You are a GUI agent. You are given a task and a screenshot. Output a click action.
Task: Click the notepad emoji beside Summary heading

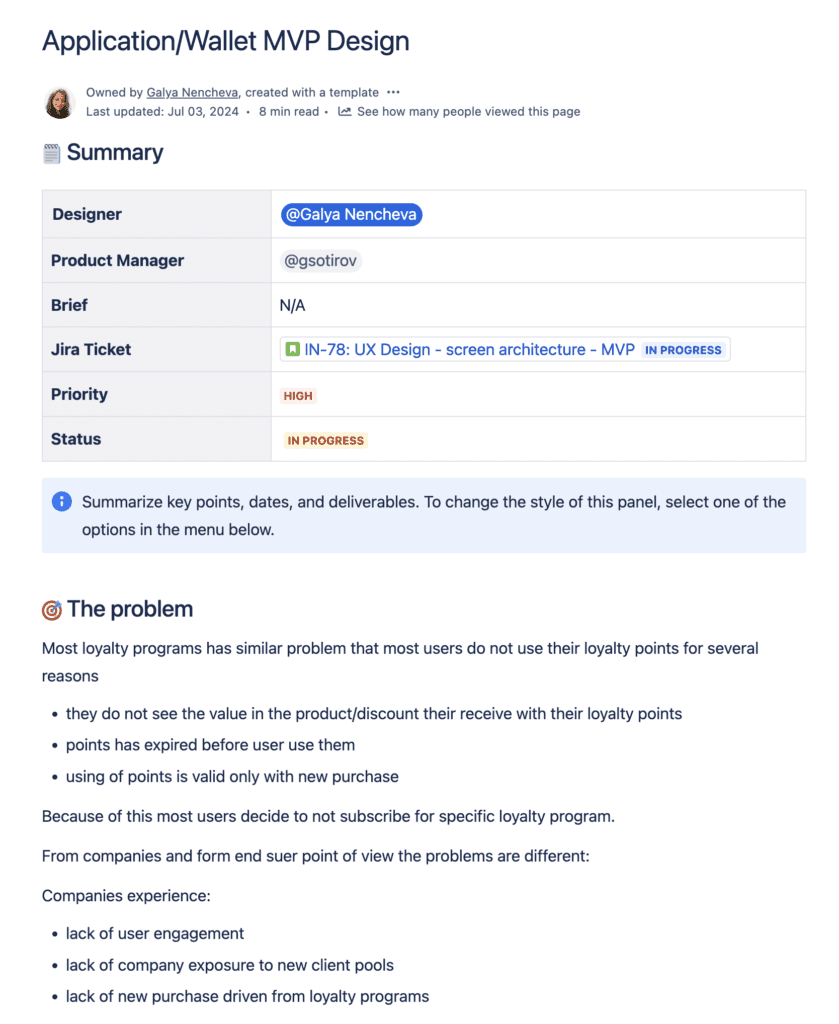point(52,153)
